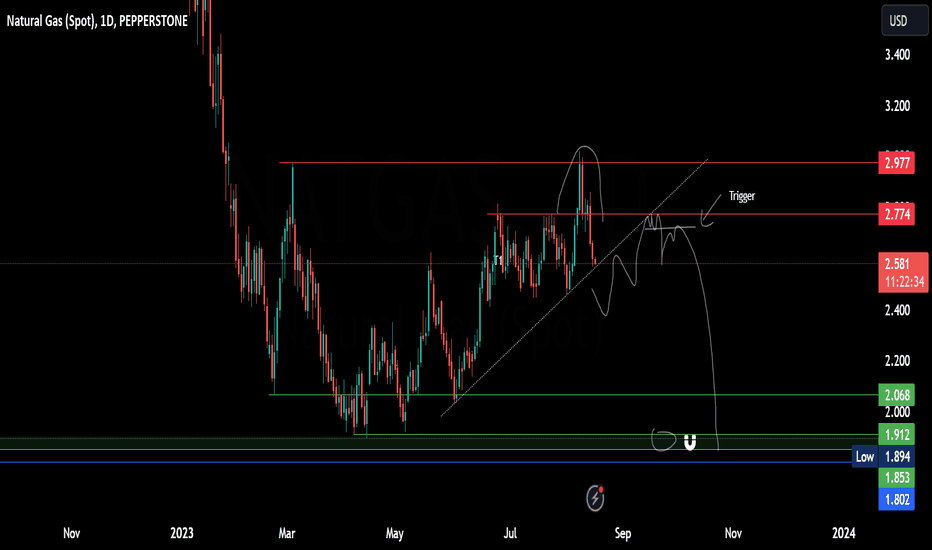Screen dimensions: 932x550
Task: Select the 2.068 green price label
Action: 896,395
